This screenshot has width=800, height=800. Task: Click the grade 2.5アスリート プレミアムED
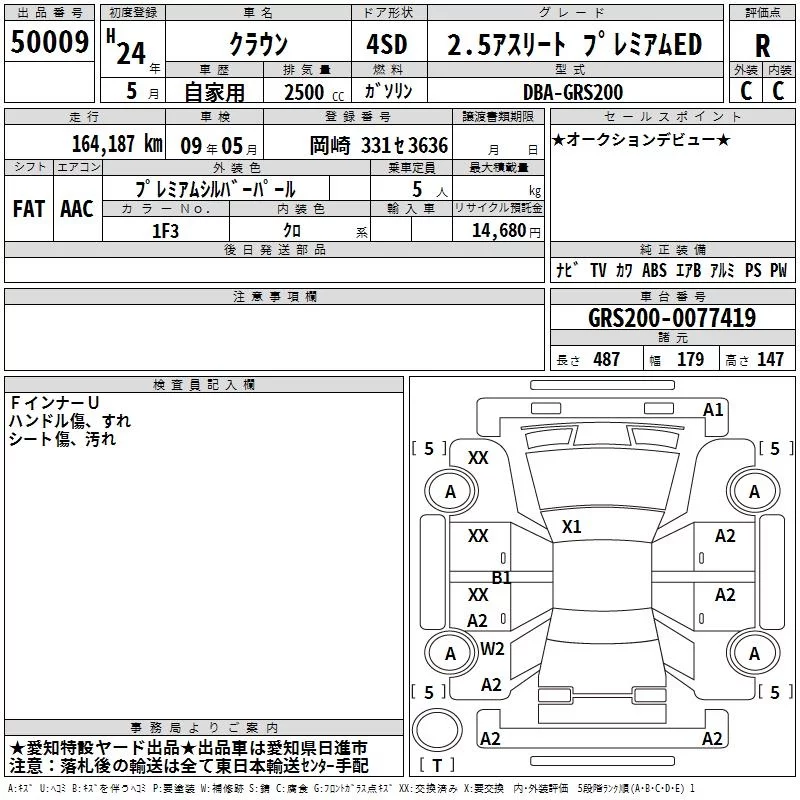pos(575,45)
